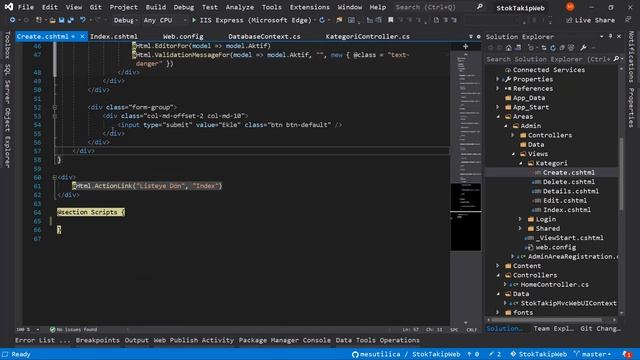Click Solution Explorer Home icon
Viewport: 640px width, 360px height.
point(509,48)
